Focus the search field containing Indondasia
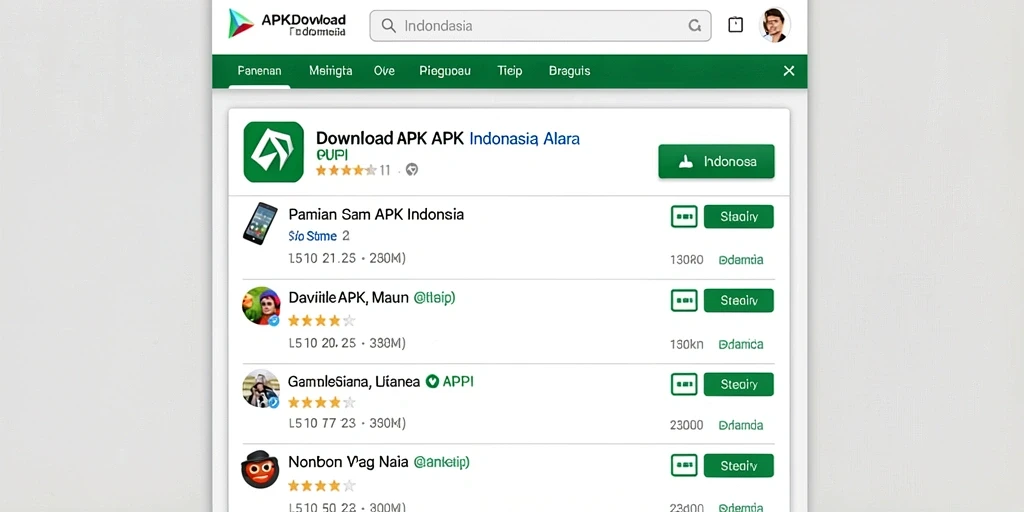The height and width of the screenshot is (512, 1024). click(540, 26)
